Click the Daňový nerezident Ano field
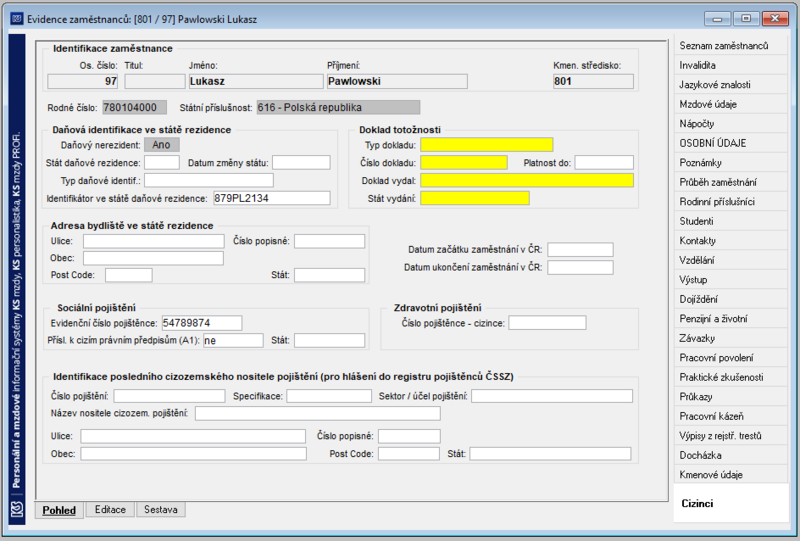 (162, 145)
